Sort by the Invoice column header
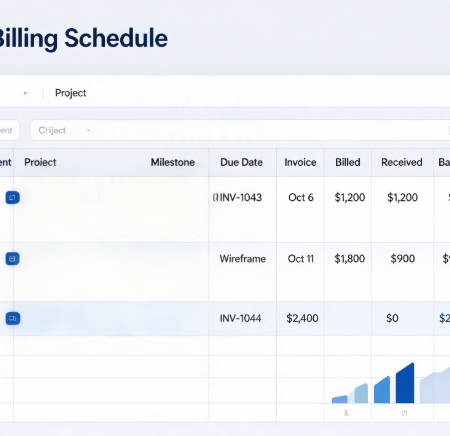Viewport: 450px width, 436px height. click(300, 162)
